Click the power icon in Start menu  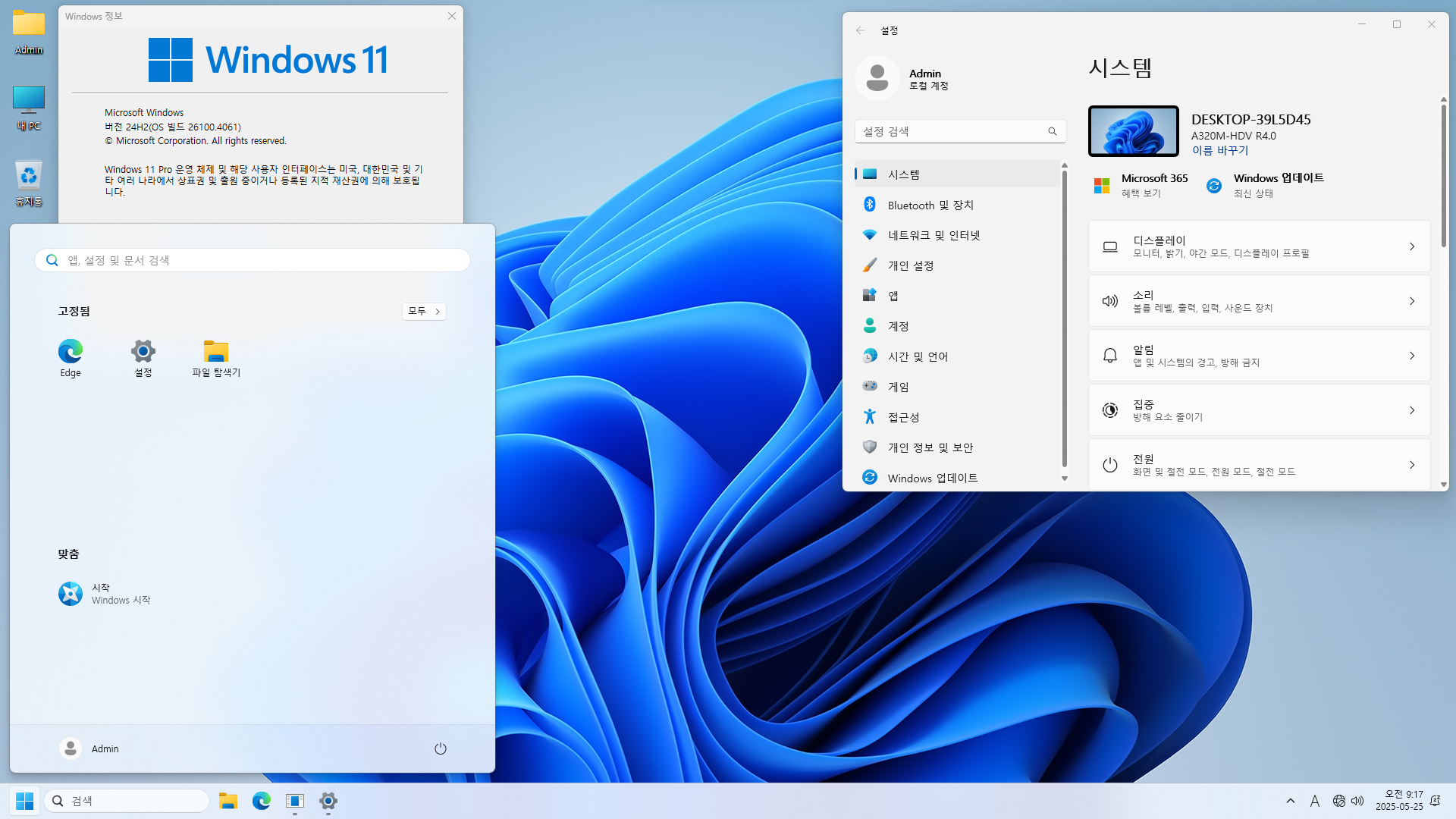pos(440,748)
